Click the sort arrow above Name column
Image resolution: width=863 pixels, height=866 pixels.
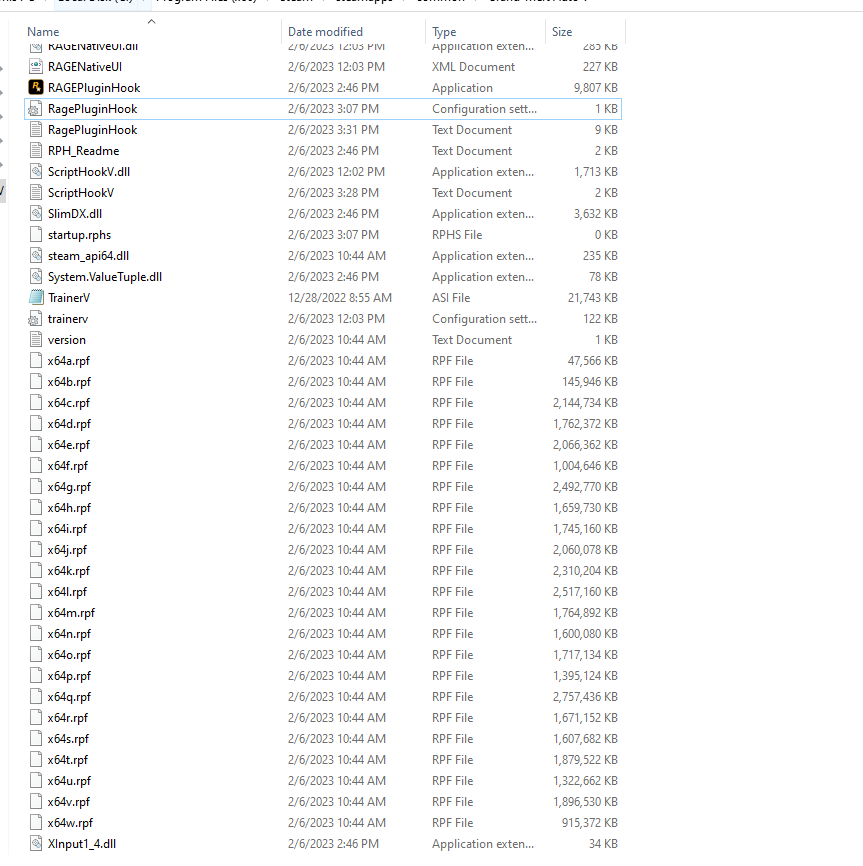click(x=151, y=21)
